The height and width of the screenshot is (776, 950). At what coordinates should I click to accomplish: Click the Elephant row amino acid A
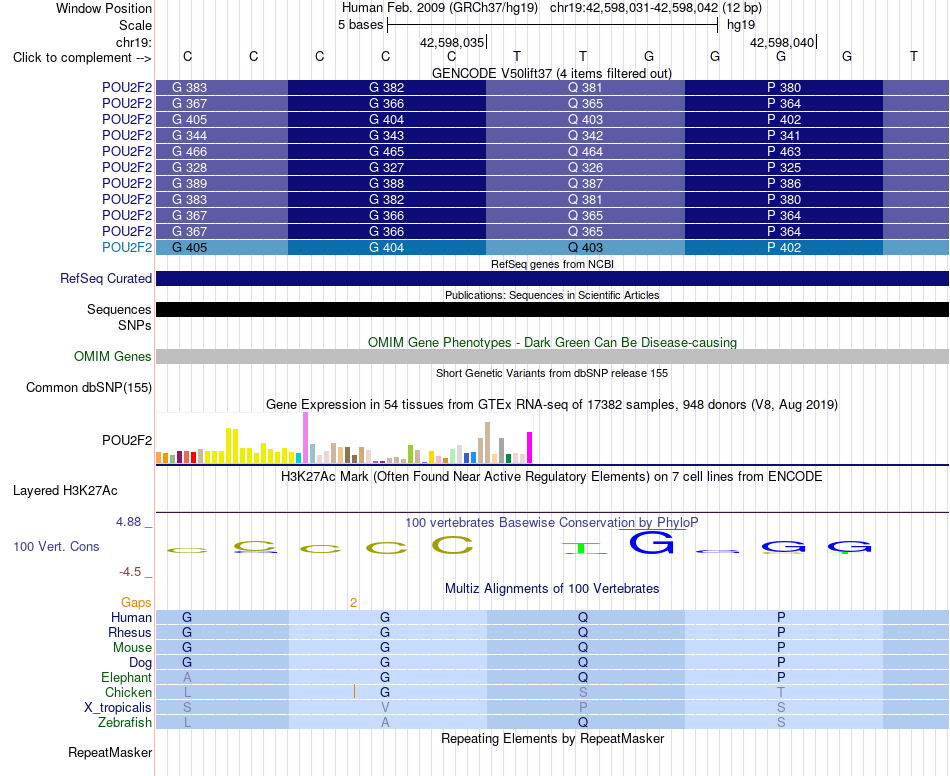187,677
